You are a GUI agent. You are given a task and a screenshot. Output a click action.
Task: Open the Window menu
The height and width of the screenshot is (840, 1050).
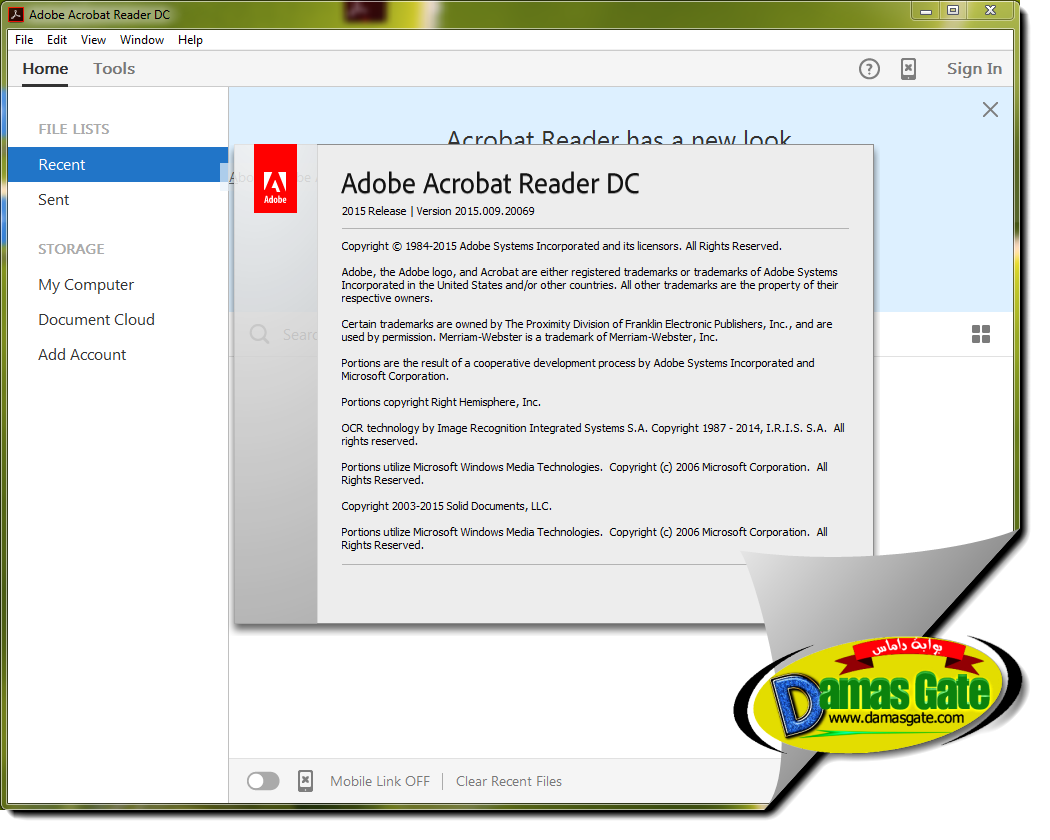(142, 40)
